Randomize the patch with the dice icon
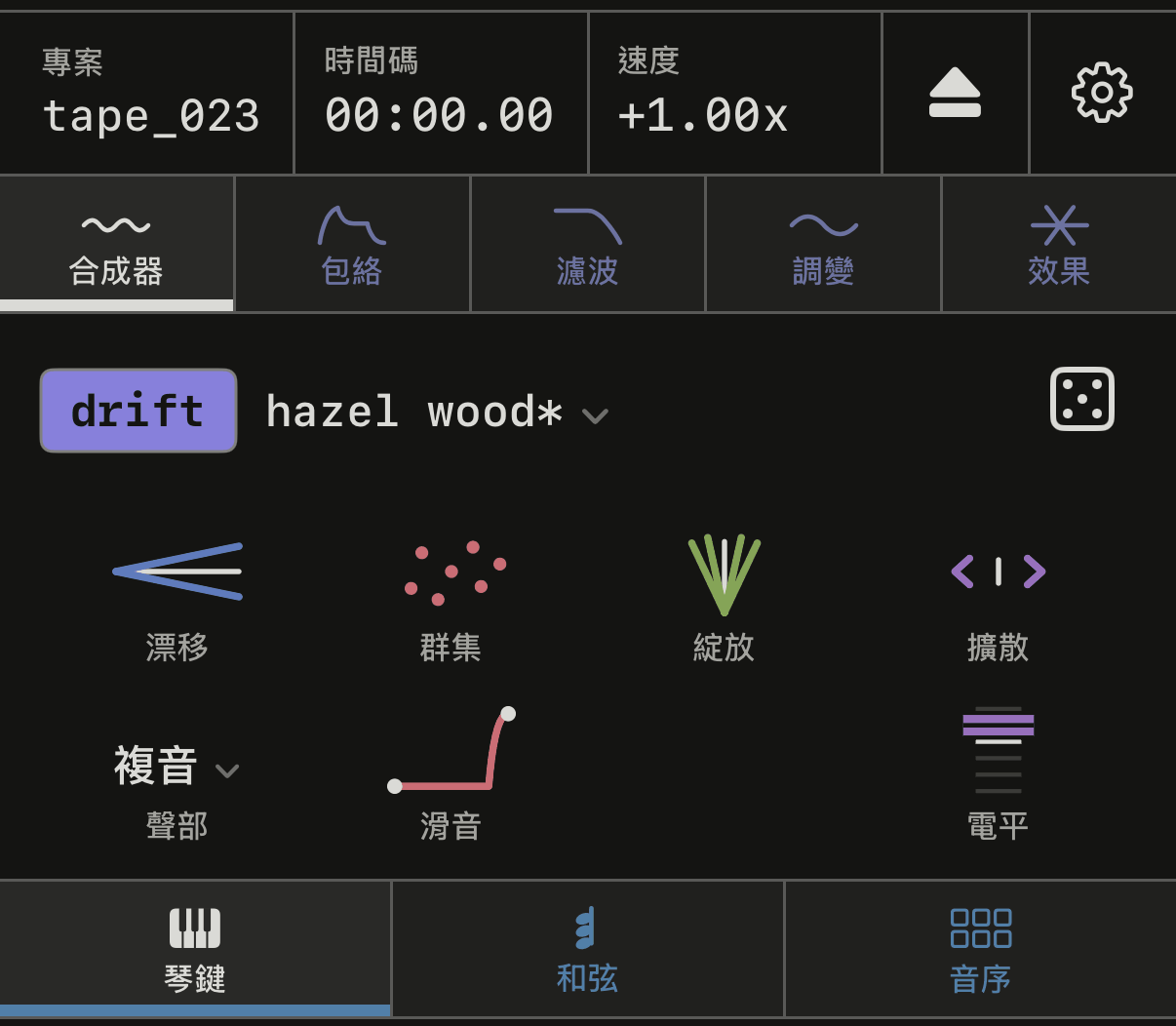 tap(1081, 399)
